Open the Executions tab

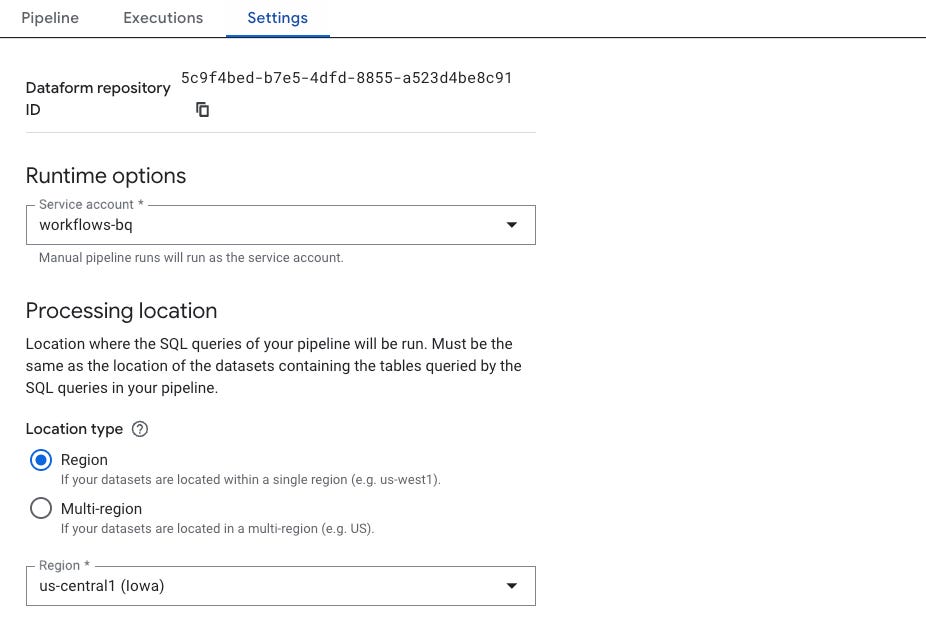[x=163, y=18]
